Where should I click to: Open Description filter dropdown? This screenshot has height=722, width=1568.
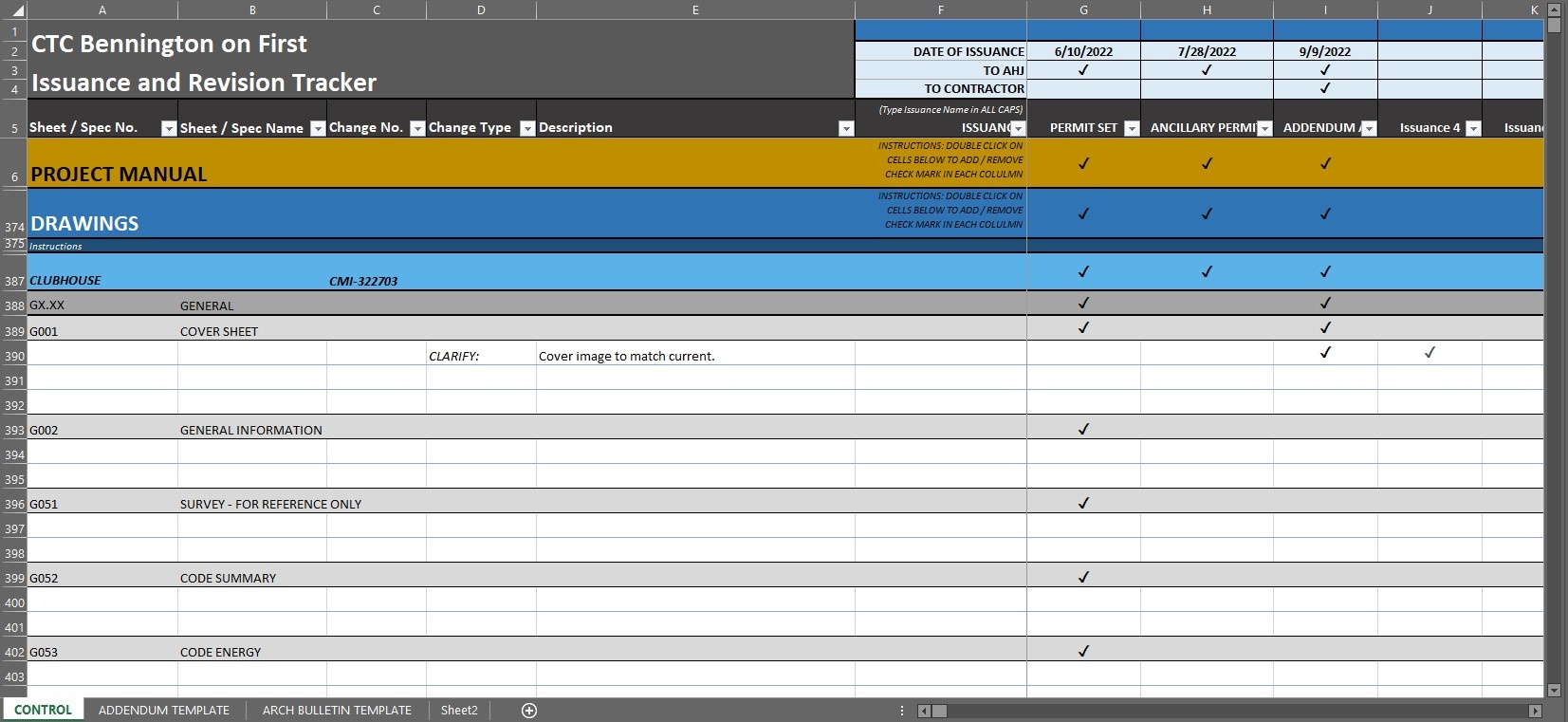(x=846, y=129)
